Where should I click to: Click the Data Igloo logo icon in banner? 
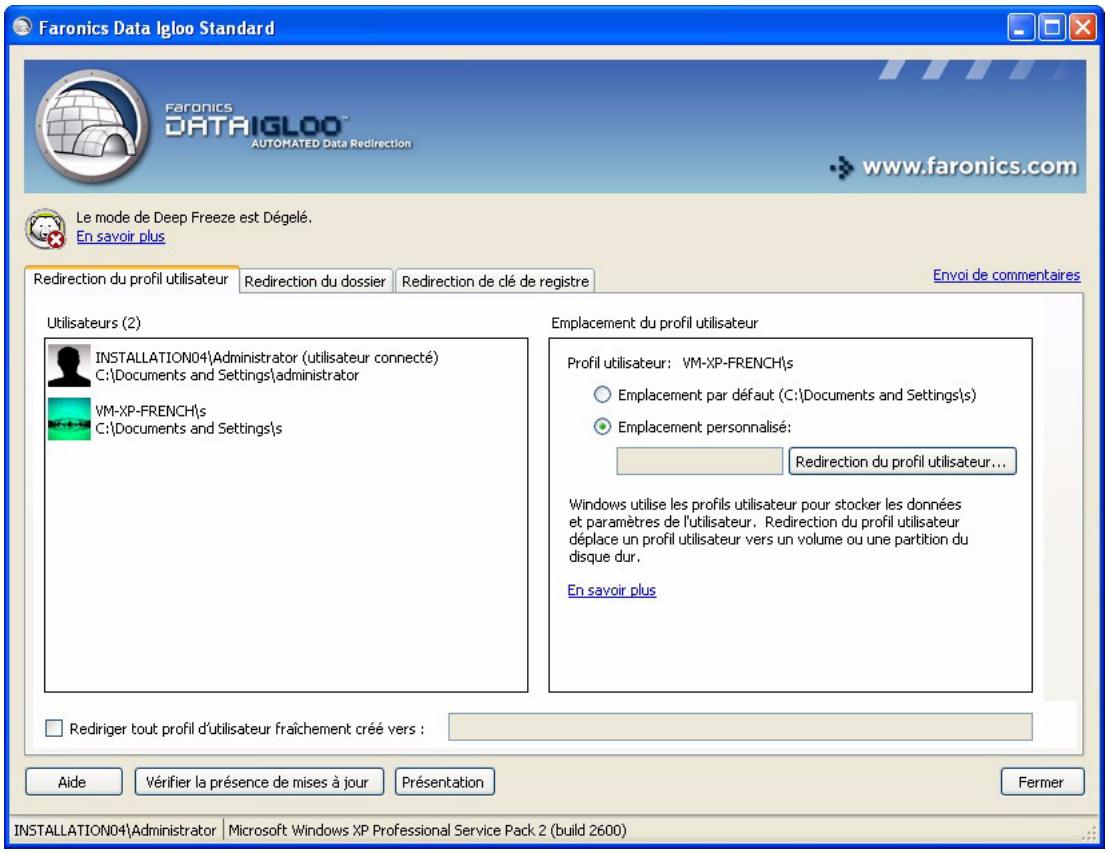[93, 127]
